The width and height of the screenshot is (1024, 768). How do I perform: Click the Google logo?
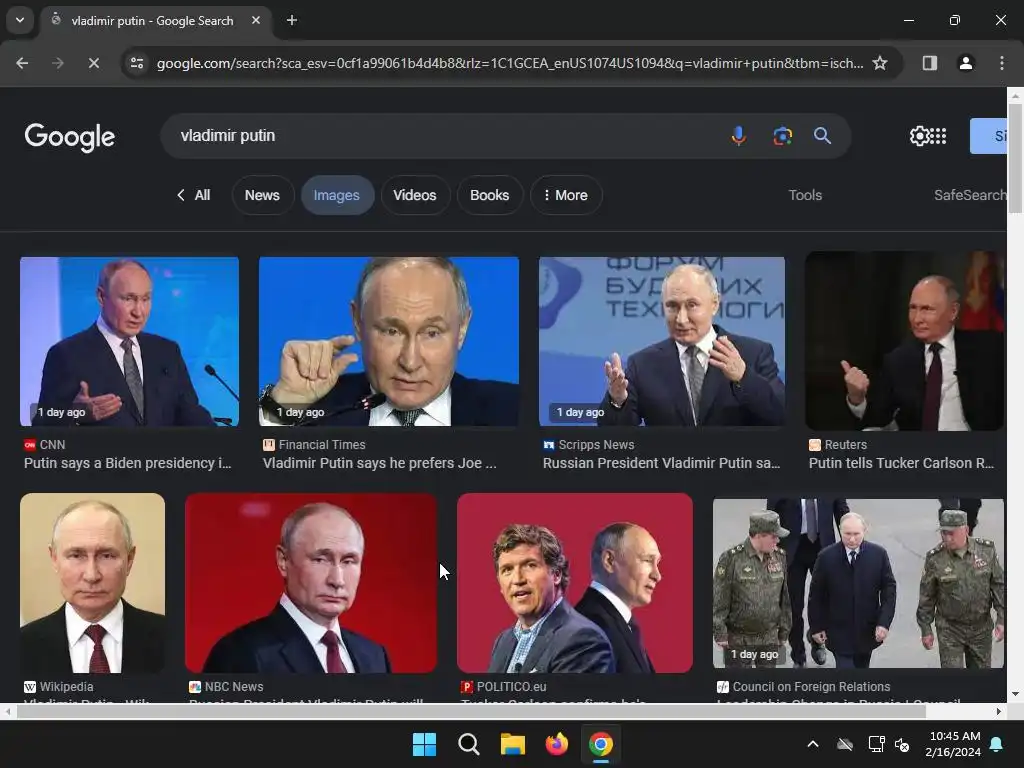69,137
